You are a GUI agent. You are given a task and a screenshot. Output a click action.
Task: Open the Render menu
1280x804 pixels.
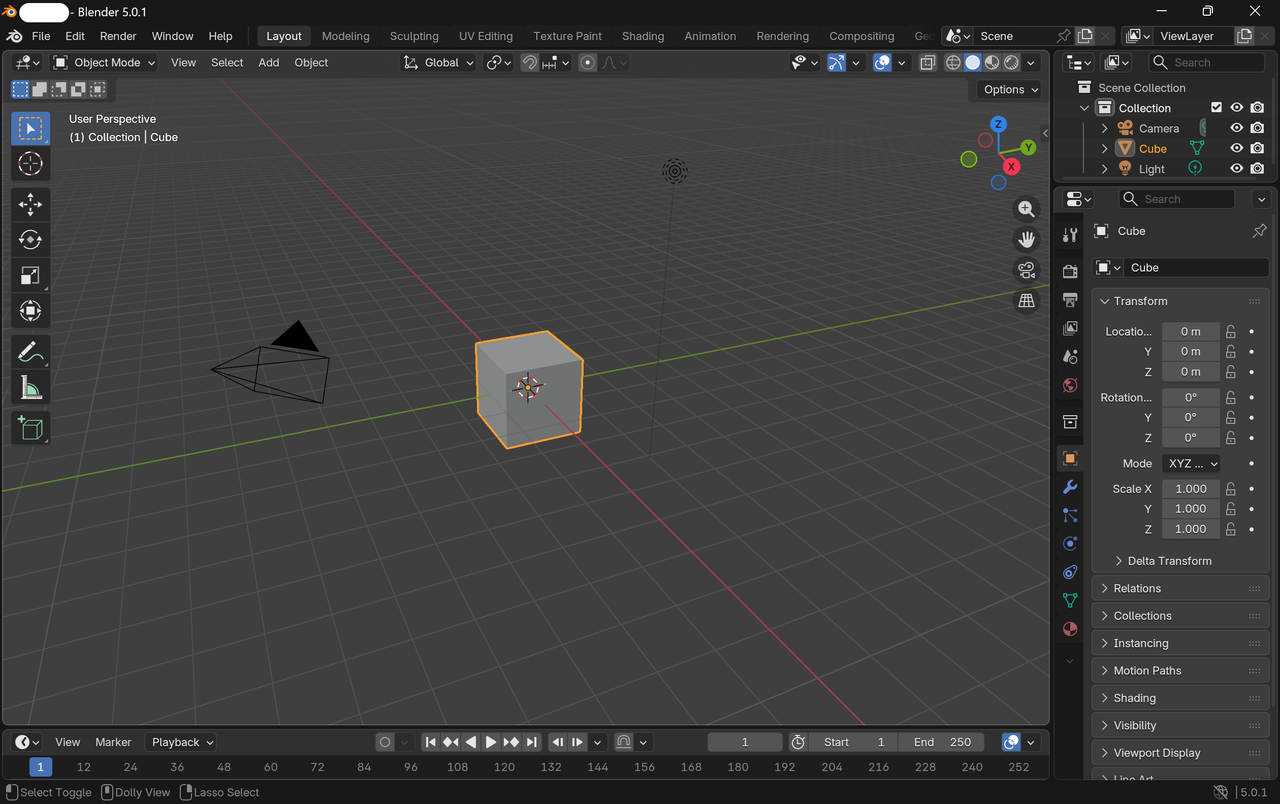pyautogui.click(x=118, y=36)
